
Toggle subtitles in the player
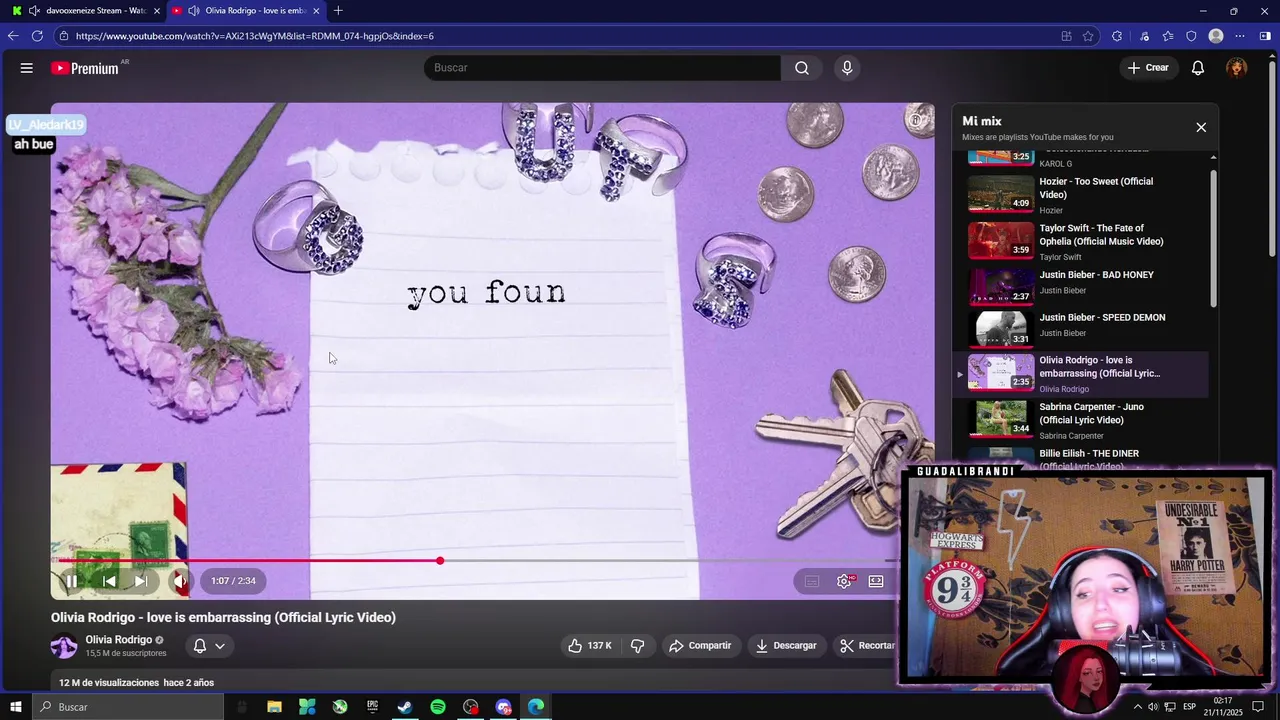812,581
